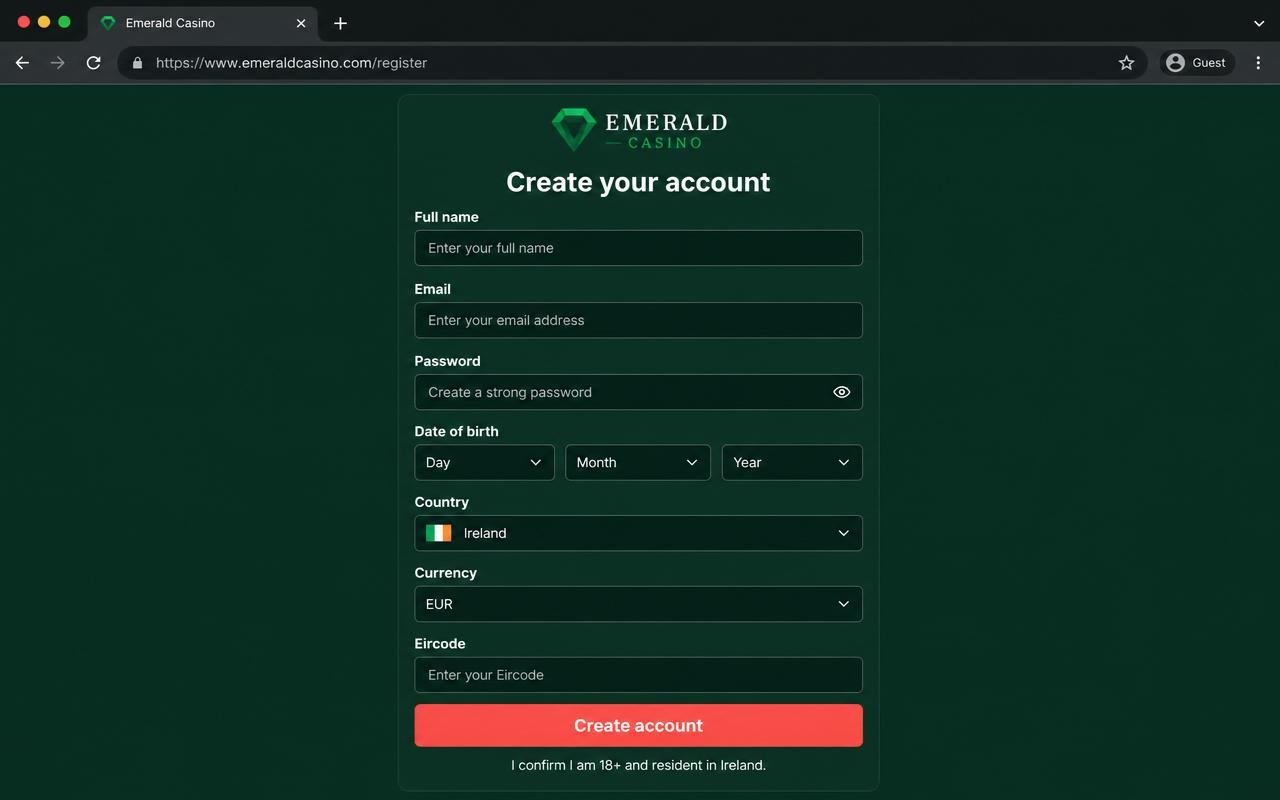Screen dimensions: 1280x800
Task: Go back using the back arrow
Action: tap(22, 63)
